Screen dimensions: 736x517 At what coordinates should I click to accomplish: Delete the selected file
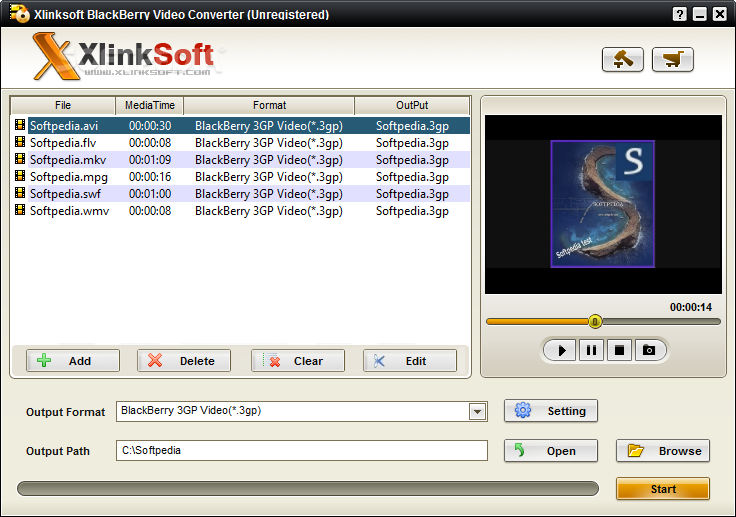coord(184,361)
